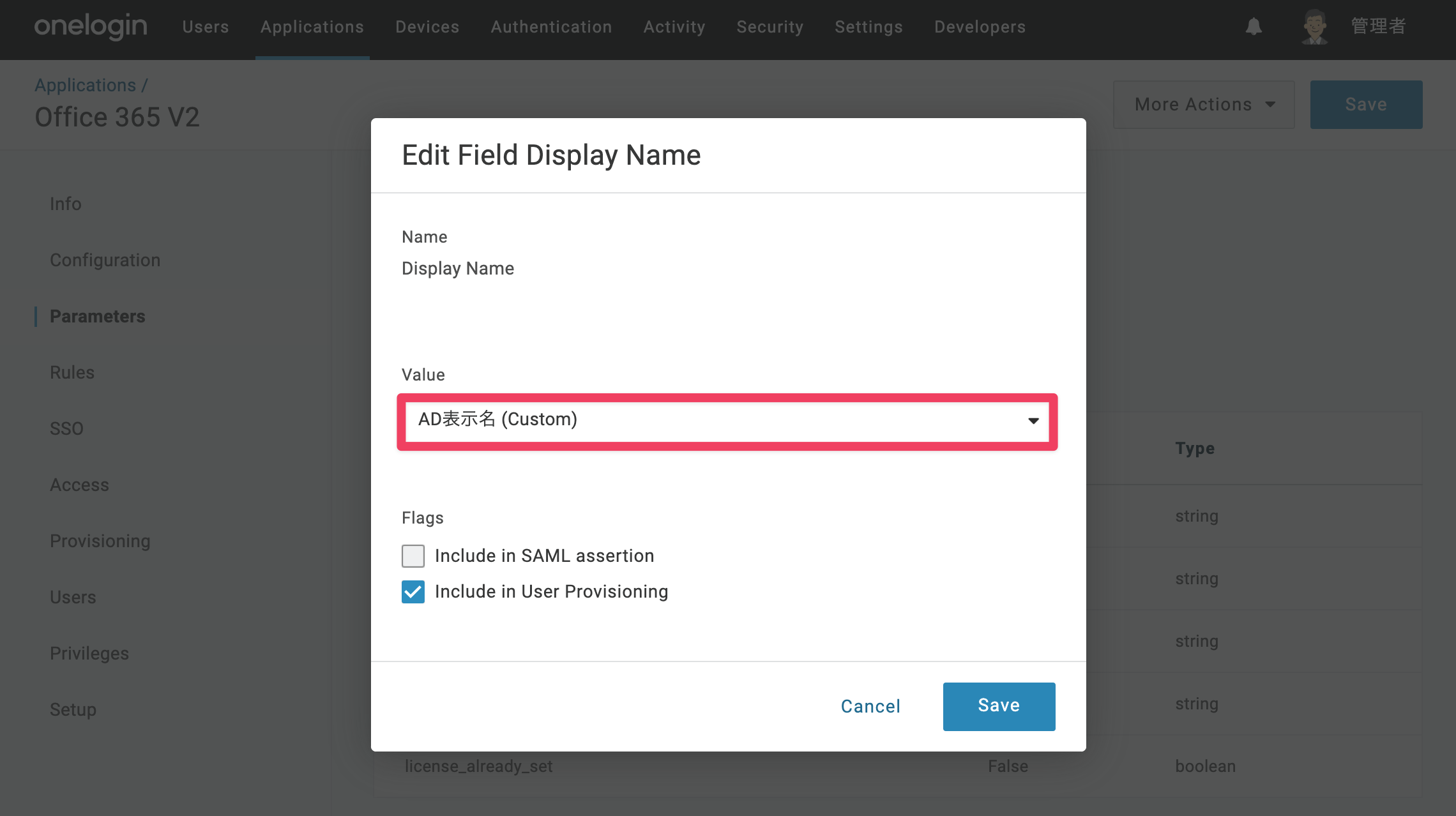Open the notifications bell
Screen dimensions: 1456x816
point(1254,26)
